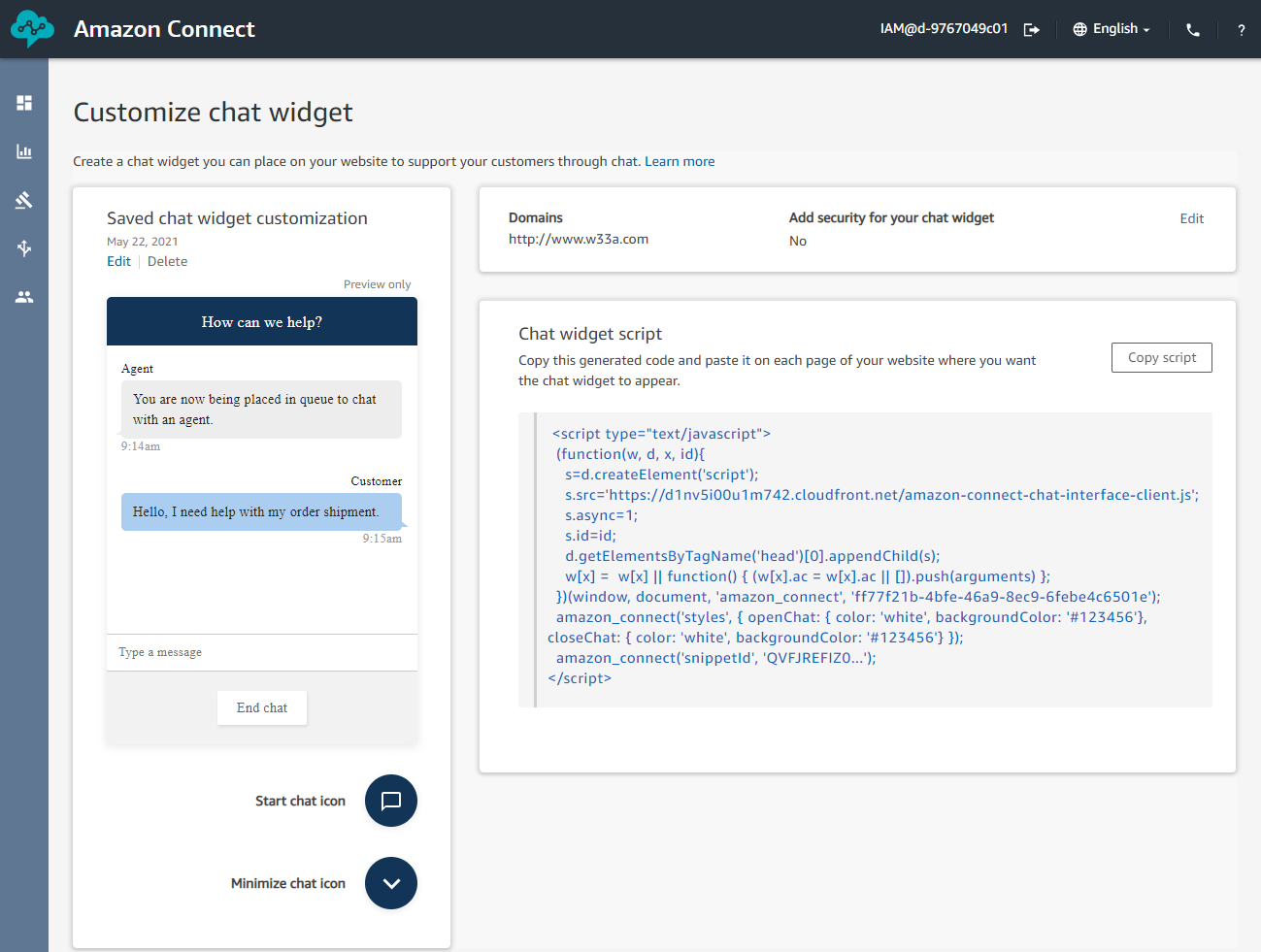Screen dimensions: 1261x952
Task: Open the routing icon in the sidebar
Action: [x=24, y=248]
